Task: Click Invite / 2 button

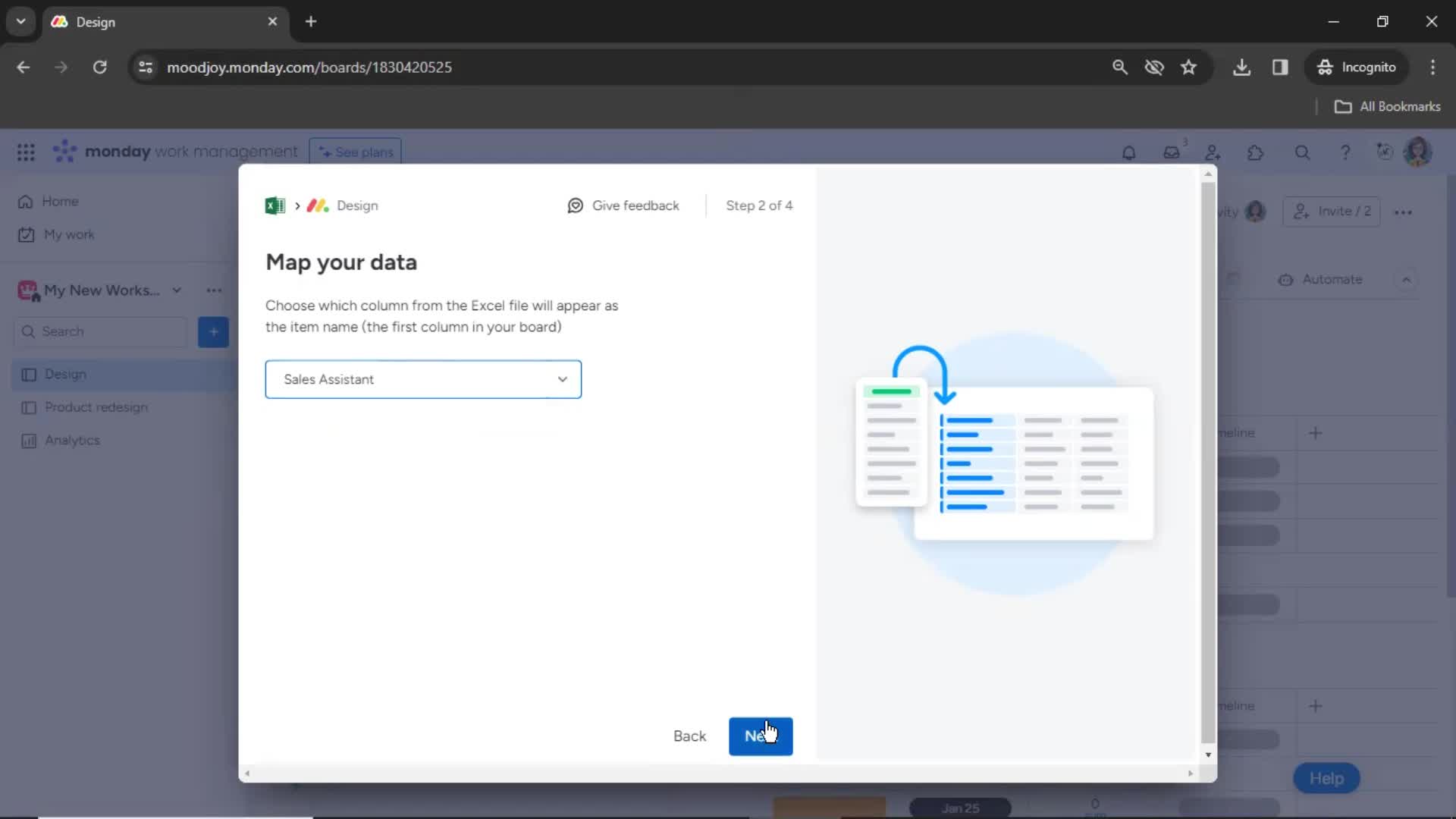Action: click(1332, 212)
